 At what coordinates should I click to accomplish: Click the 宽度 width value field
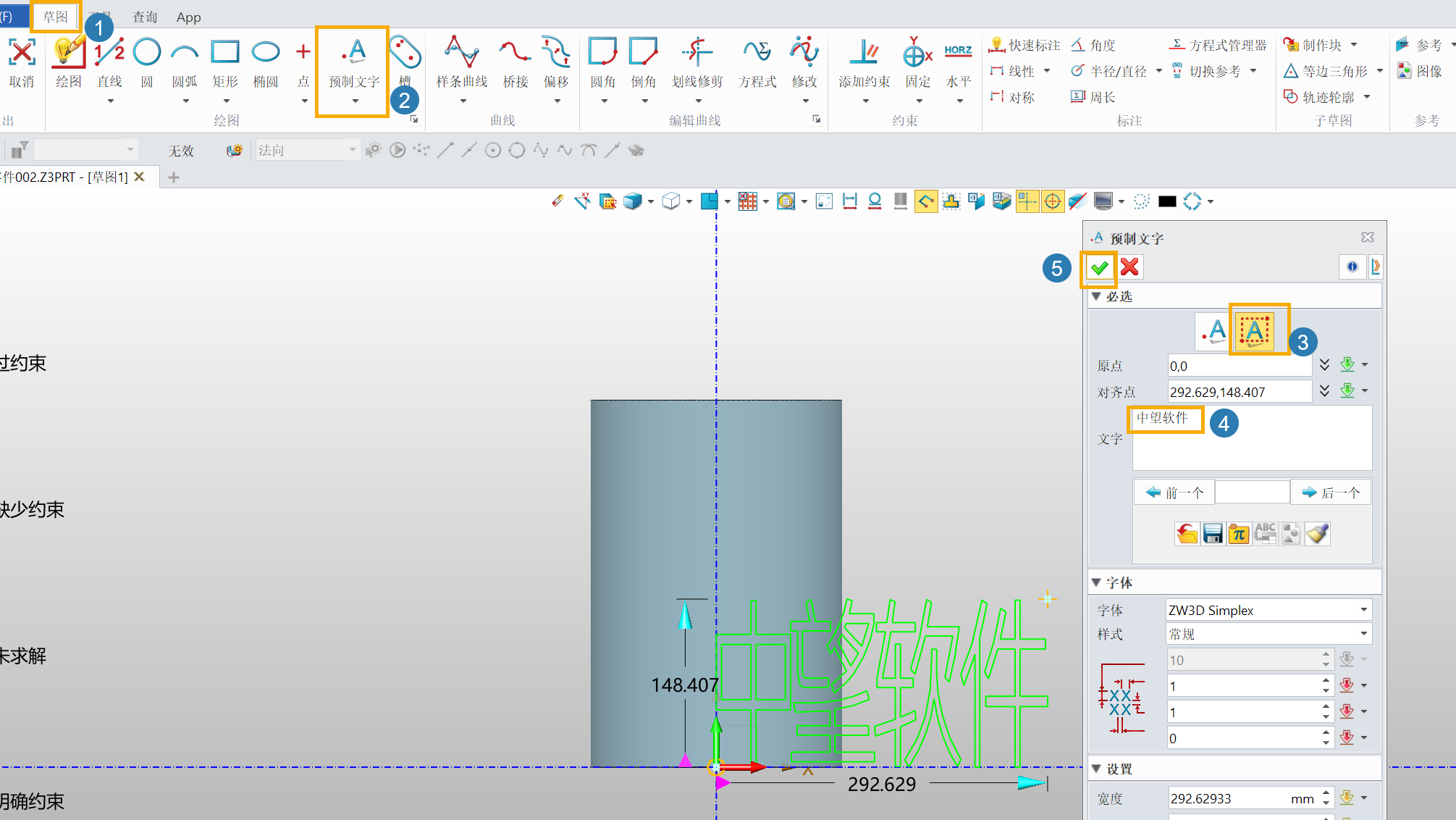coord(1244,798)
